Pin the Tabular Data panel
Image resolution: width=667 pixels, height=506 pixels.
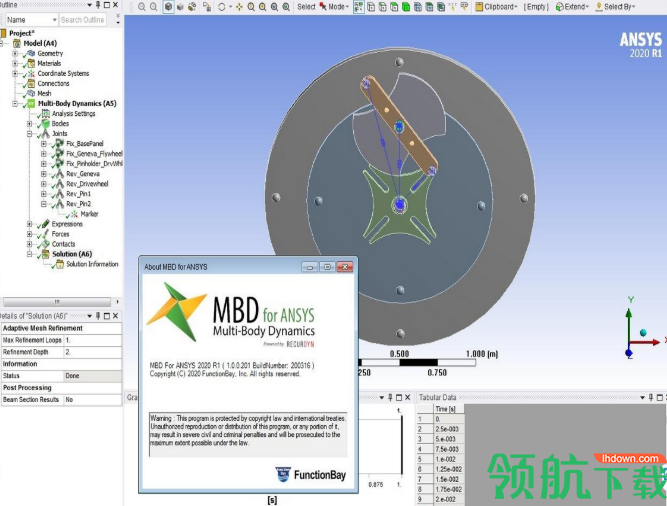tap(650, 398)
